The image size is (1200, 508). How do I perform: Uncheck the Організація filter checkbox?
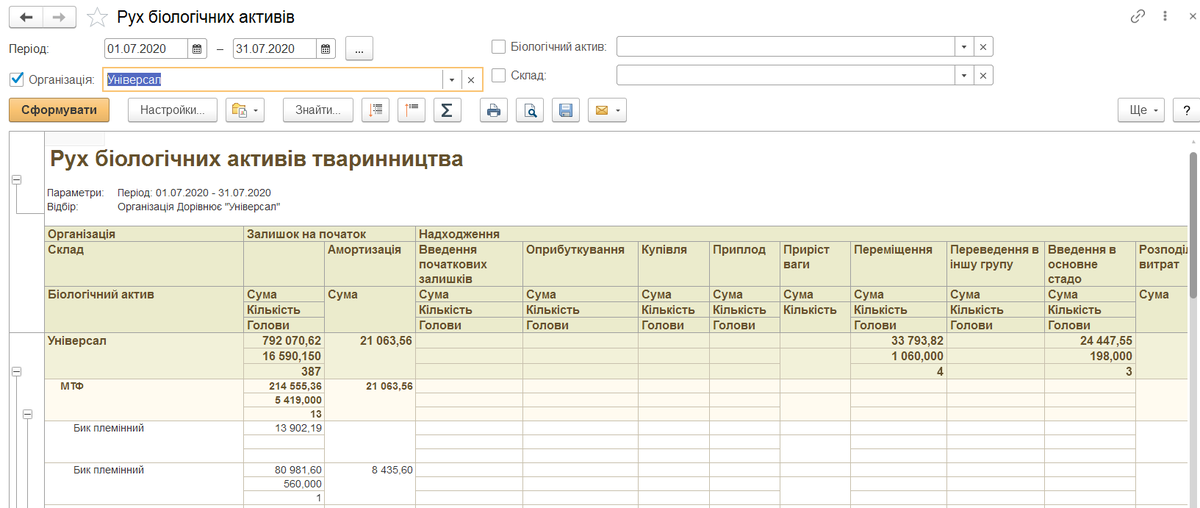[x=16, y=79]
